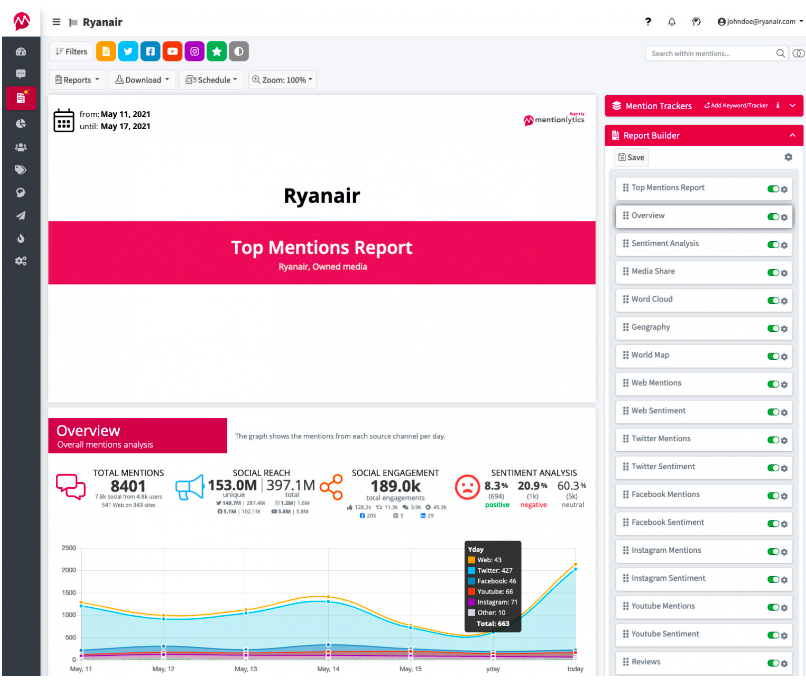
Task: Click the Filters button
Action: (x=71, y=51)
